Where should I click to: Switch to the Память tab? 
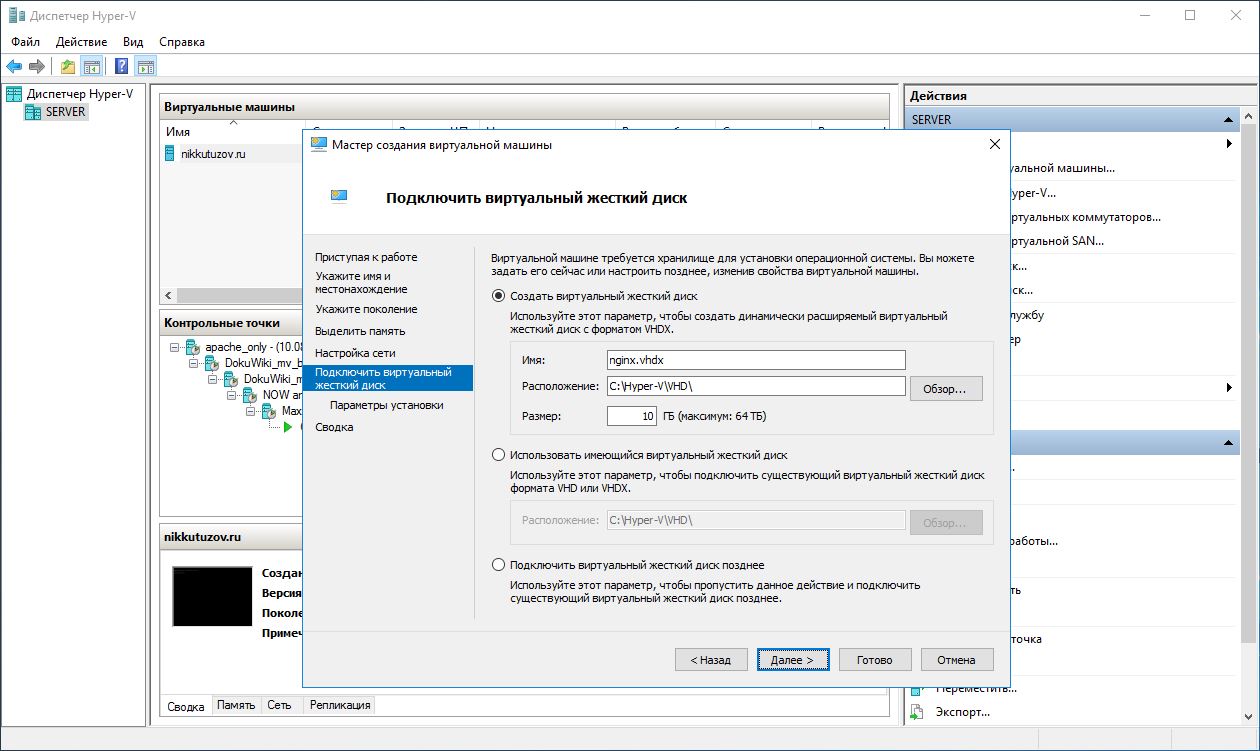pos(236,705)
